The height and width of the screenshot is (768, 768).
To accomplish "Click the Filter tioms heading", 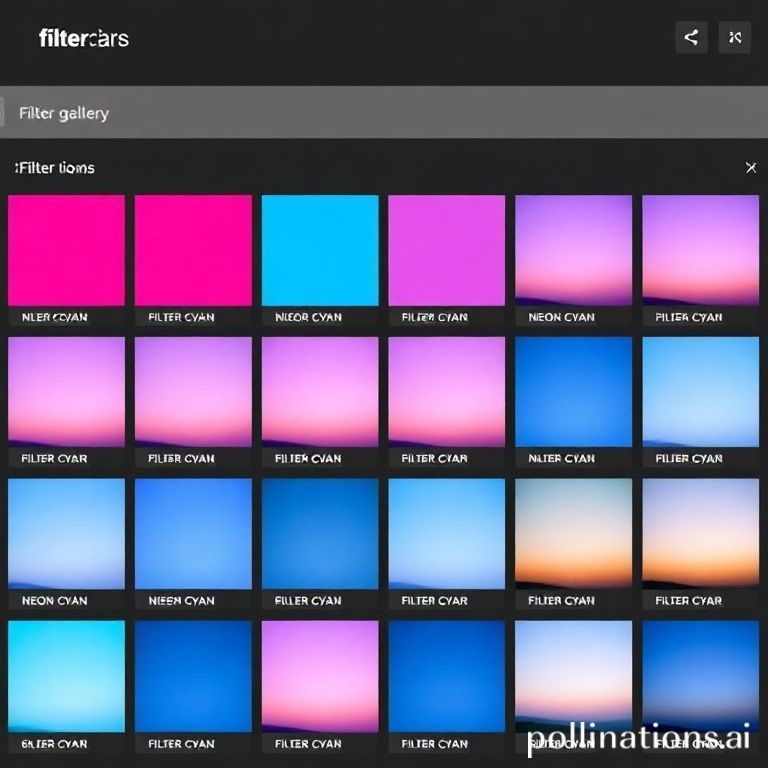I will (x=55, y=168).
